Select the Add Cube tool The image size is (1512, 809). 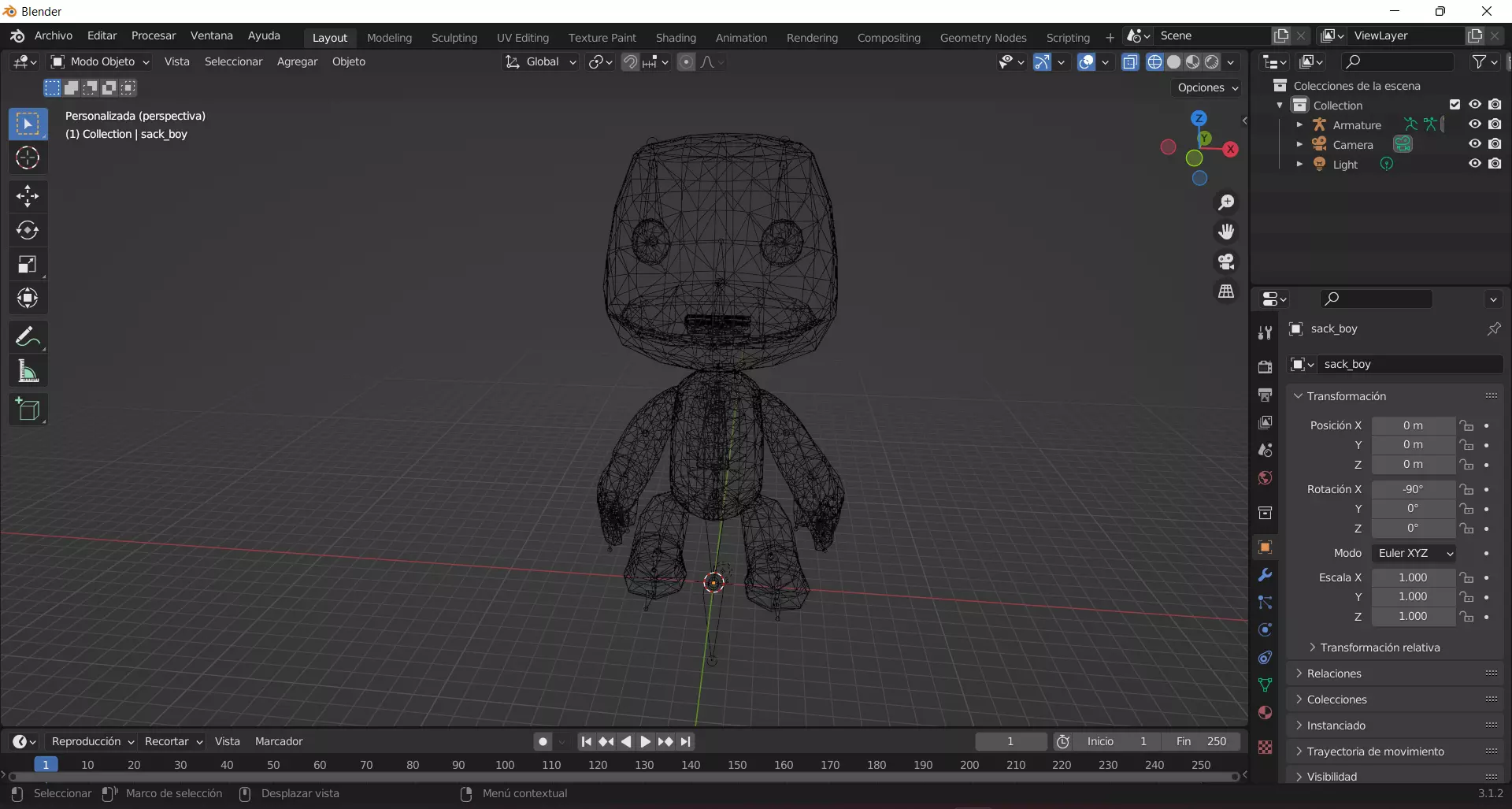(x=28, y=410)
